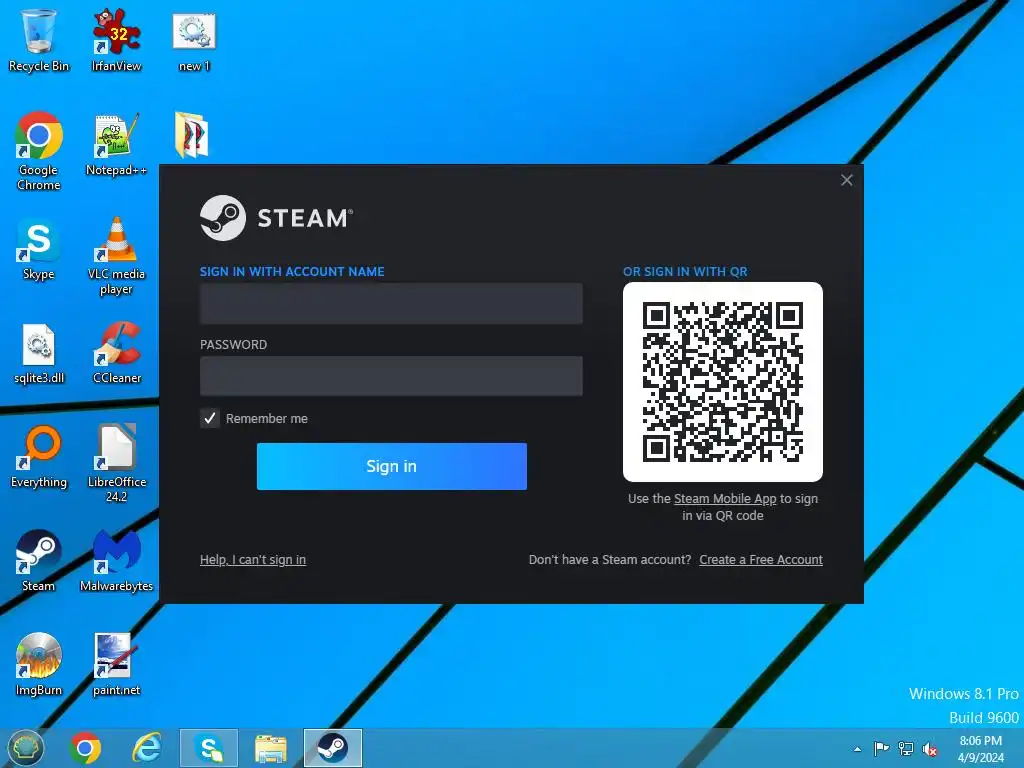Click the Create a Free Account link

coord(761,560)
